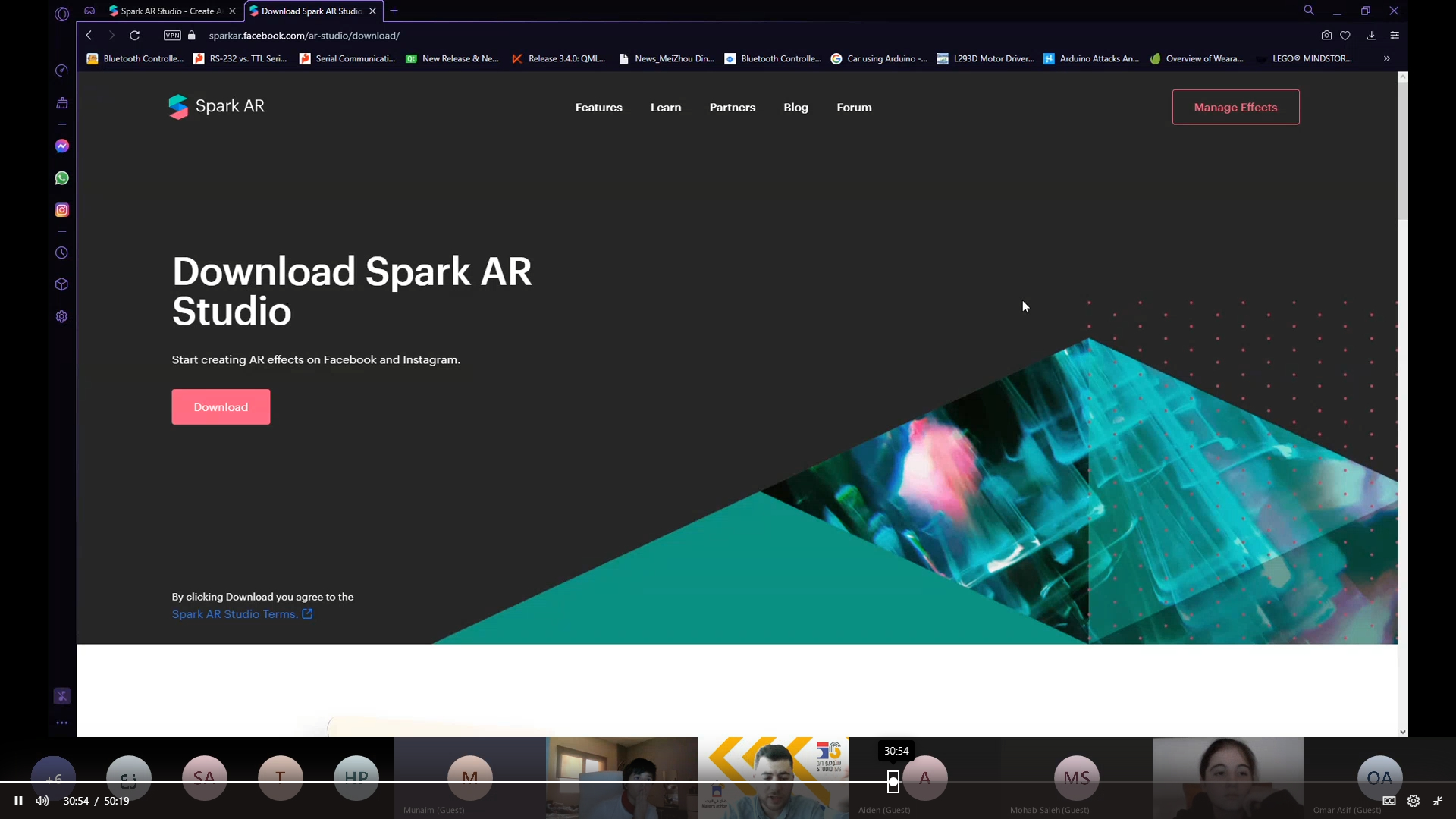
Task: Click the heart bookmark icon
Action: 1345,36
